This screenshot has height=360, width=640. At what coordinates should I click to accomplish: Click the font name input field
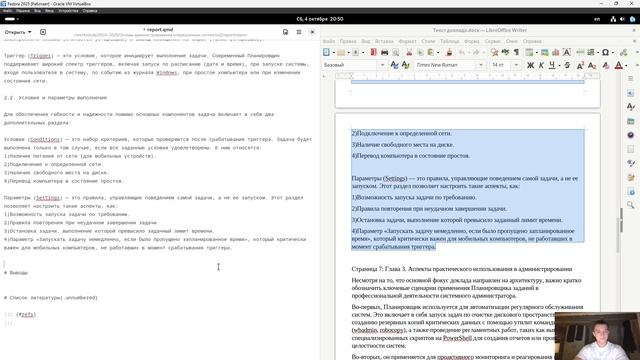click(445, 65)
